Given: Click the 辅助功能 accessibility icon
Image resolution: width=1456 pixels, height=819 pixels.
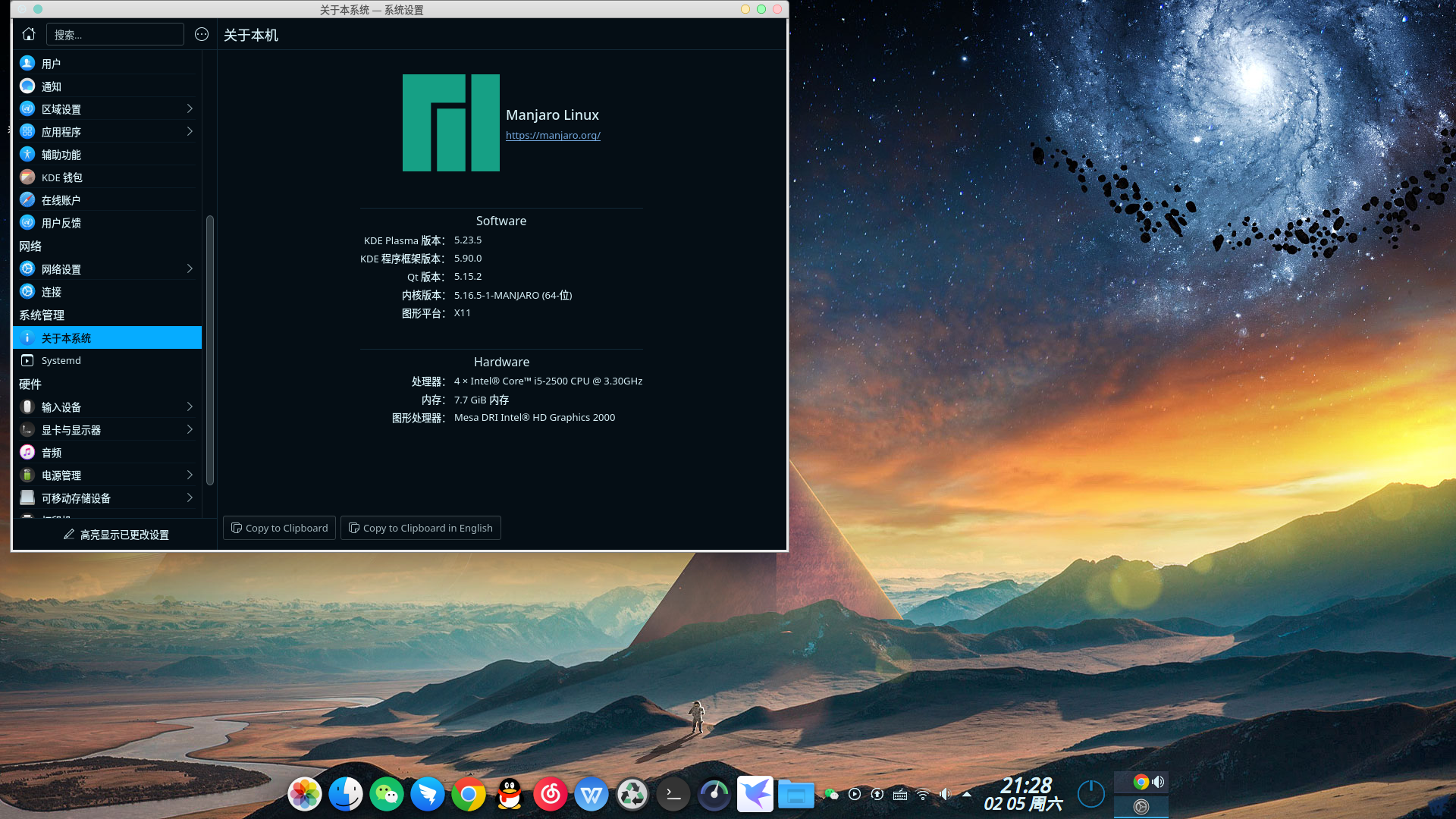Looking at the screenshot, I should [x=27, y=154].
